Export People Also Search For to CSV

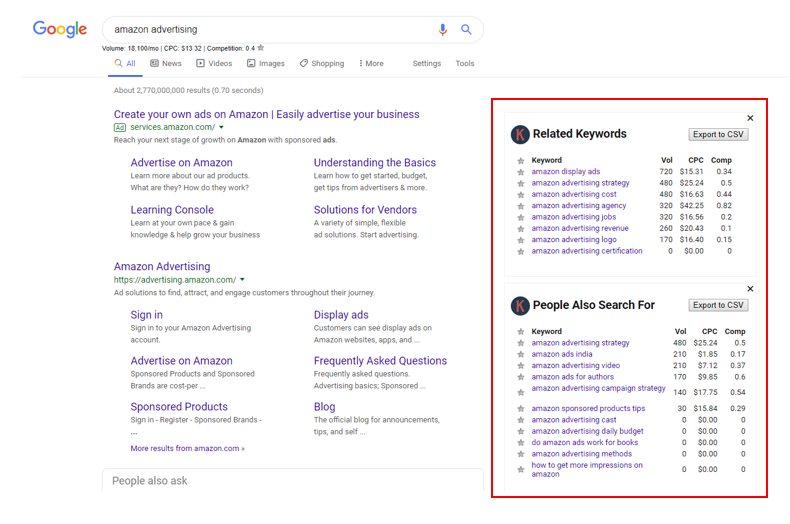718,305
